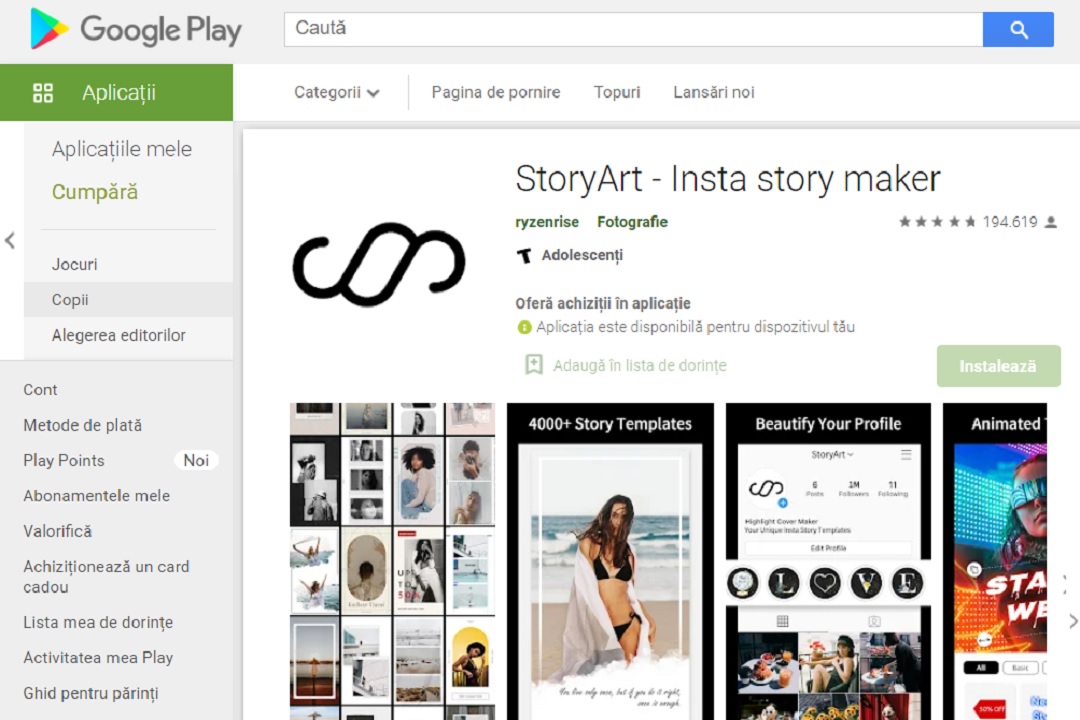Open Cont settings link
This screenshot has height=720, width=1080.
40,390
